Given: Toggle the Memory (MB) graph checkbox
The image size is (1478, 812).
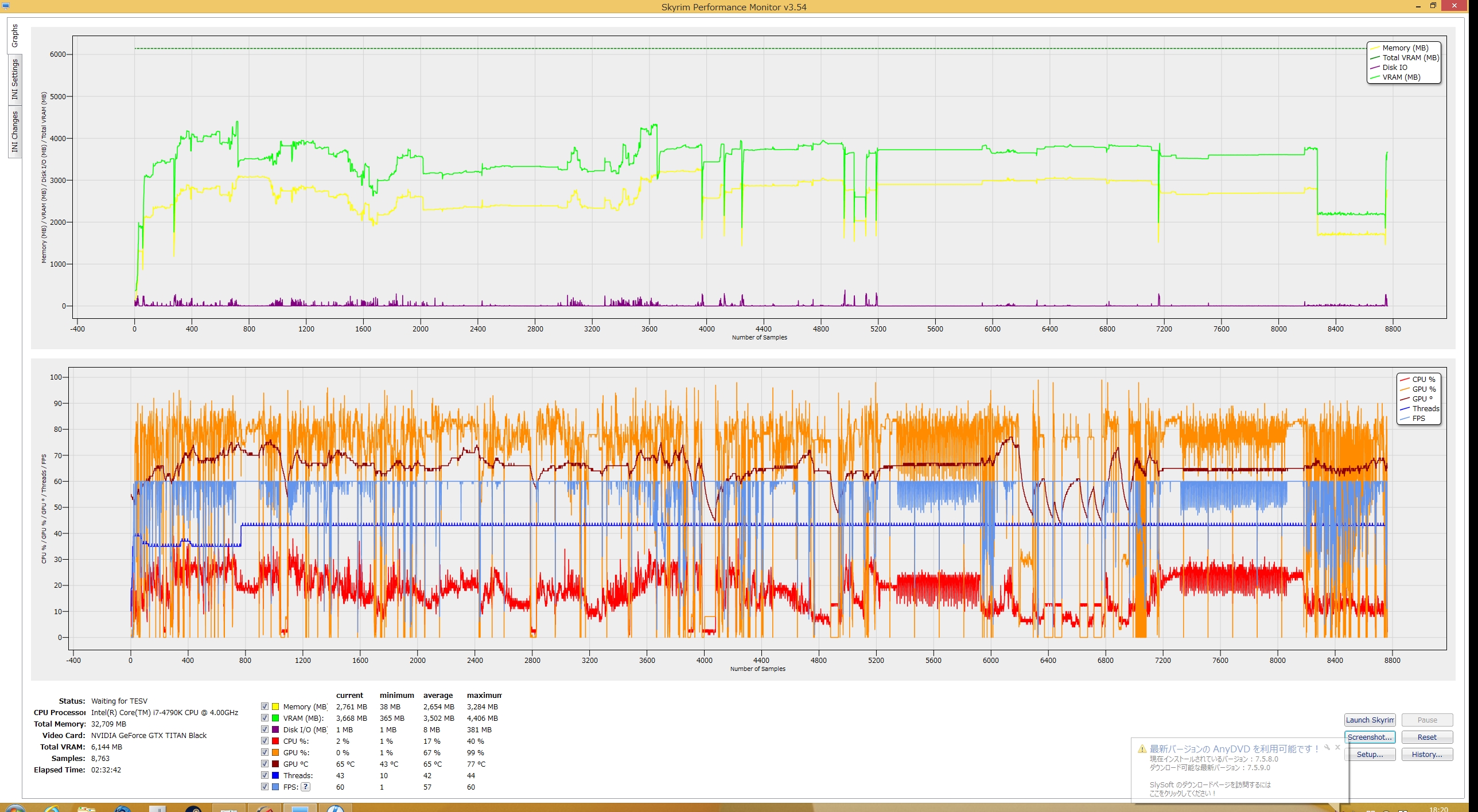Looking at the screenshot, I should click(x=265, y=706).
